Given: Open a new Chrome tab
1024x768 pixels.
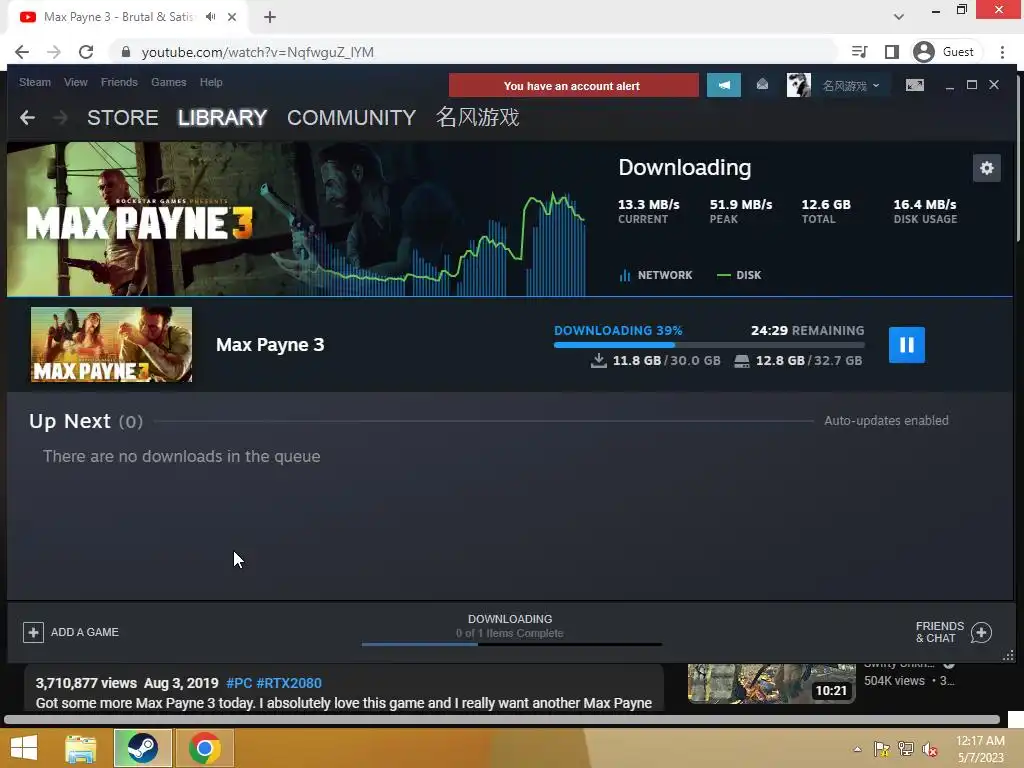Looking at the screenshot, I should tap(270, 17).
